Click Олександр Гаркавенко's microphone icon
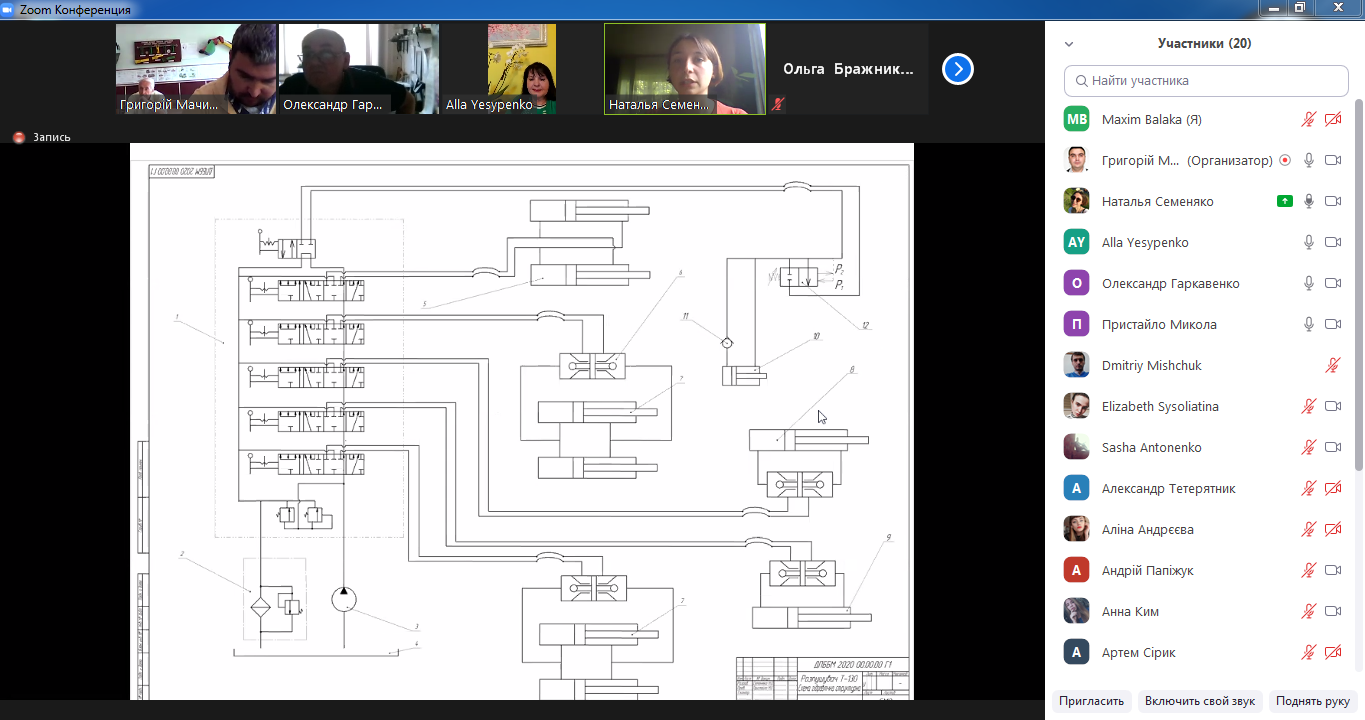The height and width of the screenshot is (720, 1365). point(1308,283)
